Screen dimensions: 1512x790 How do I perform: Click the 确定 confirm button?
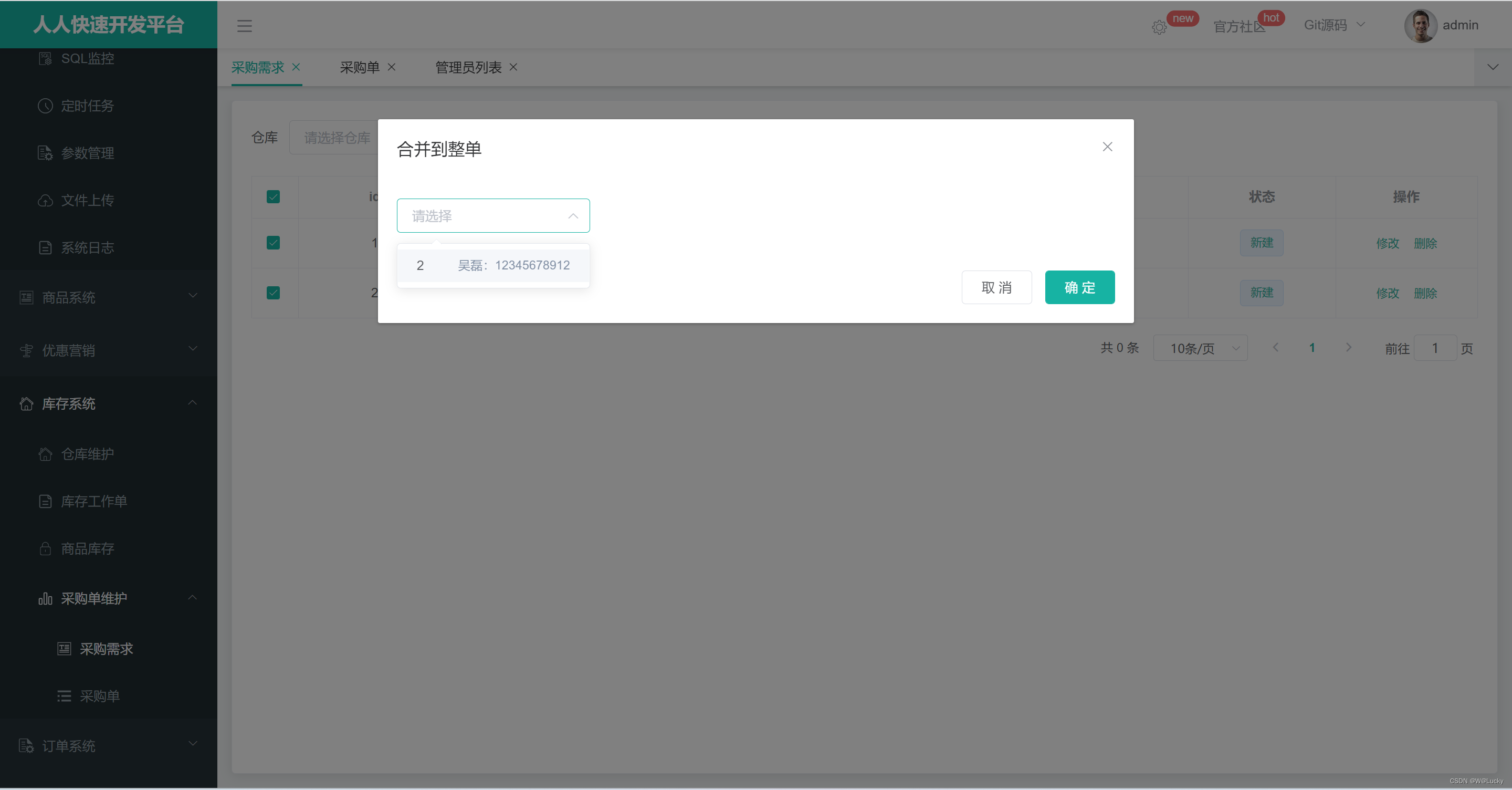point(1079,287)
